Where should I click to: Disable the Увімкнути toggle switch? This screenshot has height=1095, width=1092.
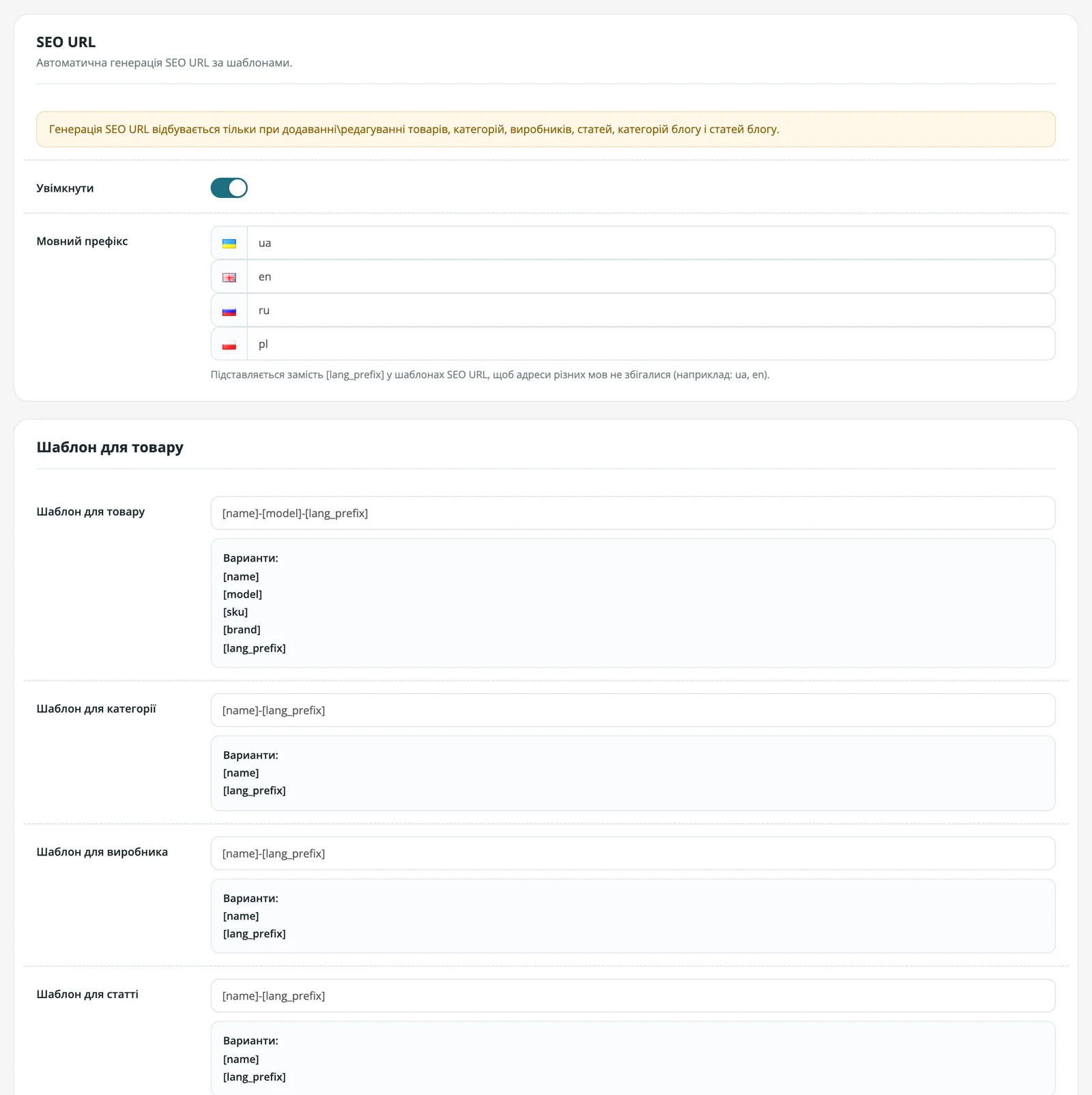229,188
